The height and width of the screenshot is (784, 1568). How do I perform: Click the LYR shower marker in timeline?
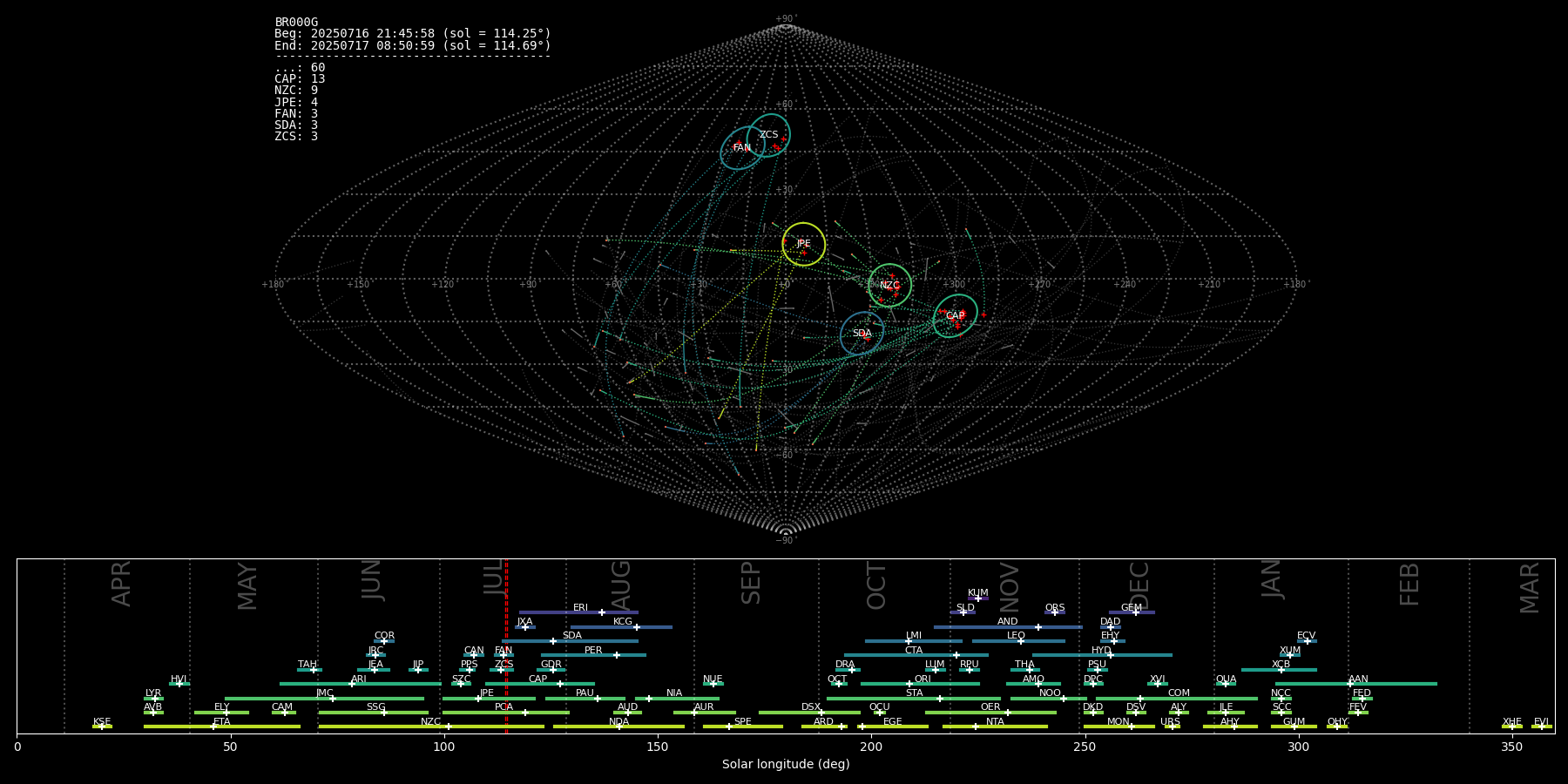153,698
